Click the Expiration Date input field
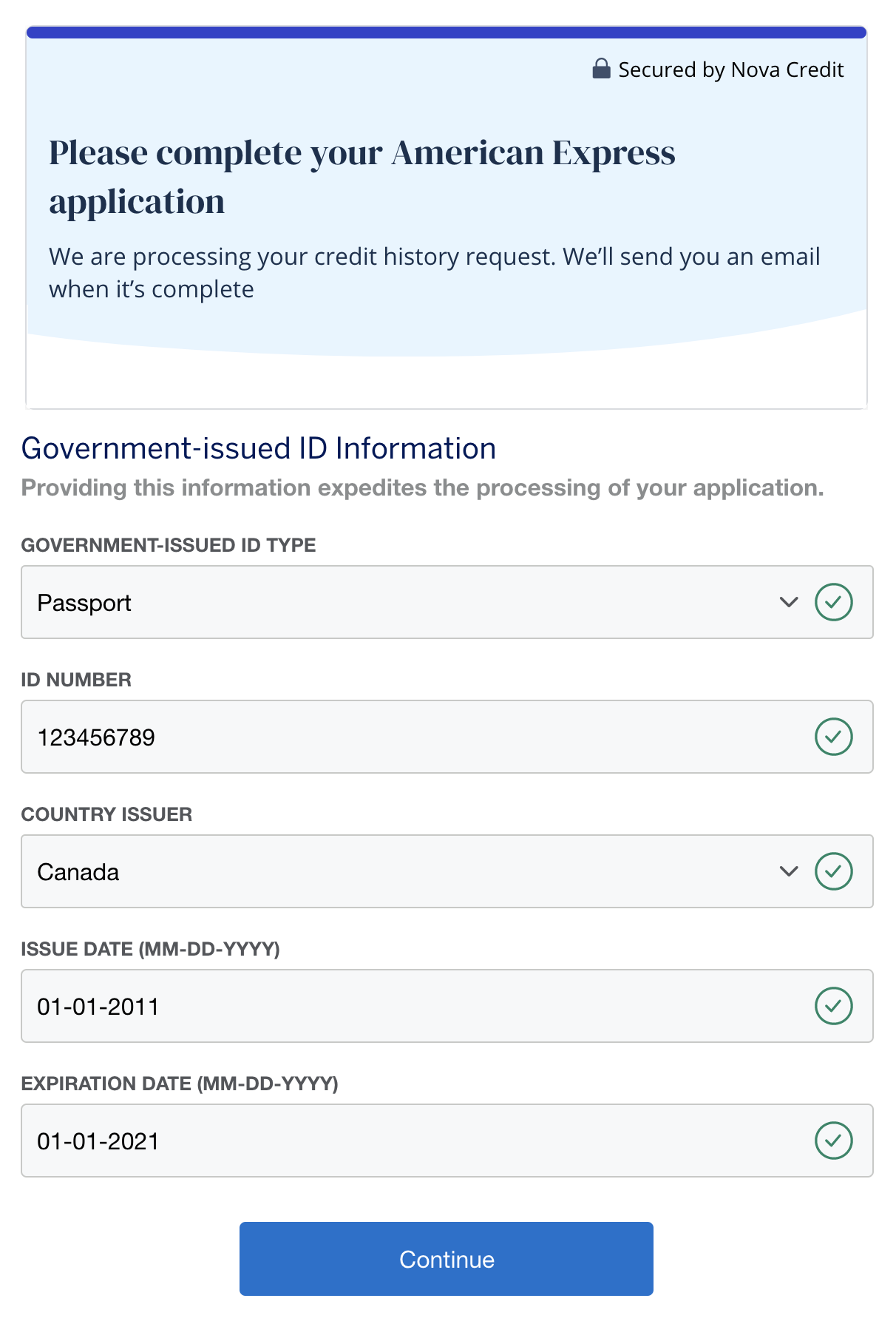 (x=414, y=1141)
